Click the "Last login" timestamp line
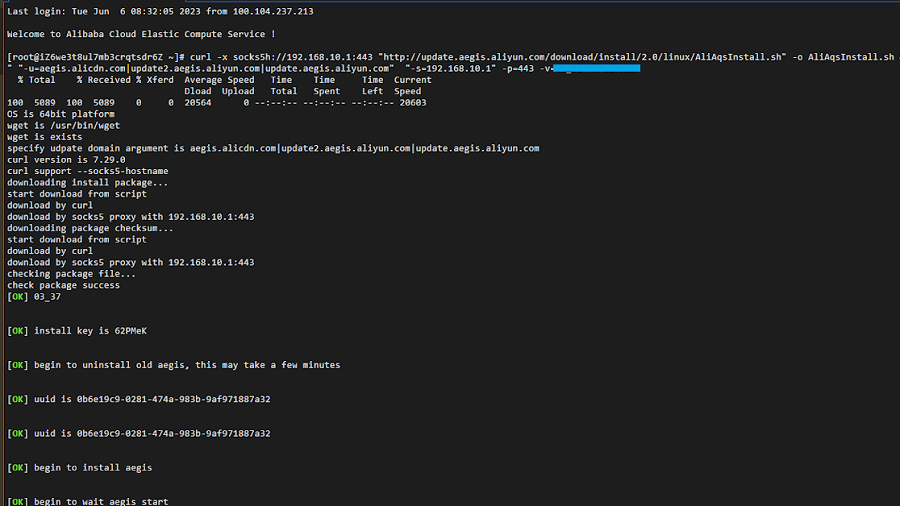The width and height of the screenshot is (900, 506). (160, 11)
